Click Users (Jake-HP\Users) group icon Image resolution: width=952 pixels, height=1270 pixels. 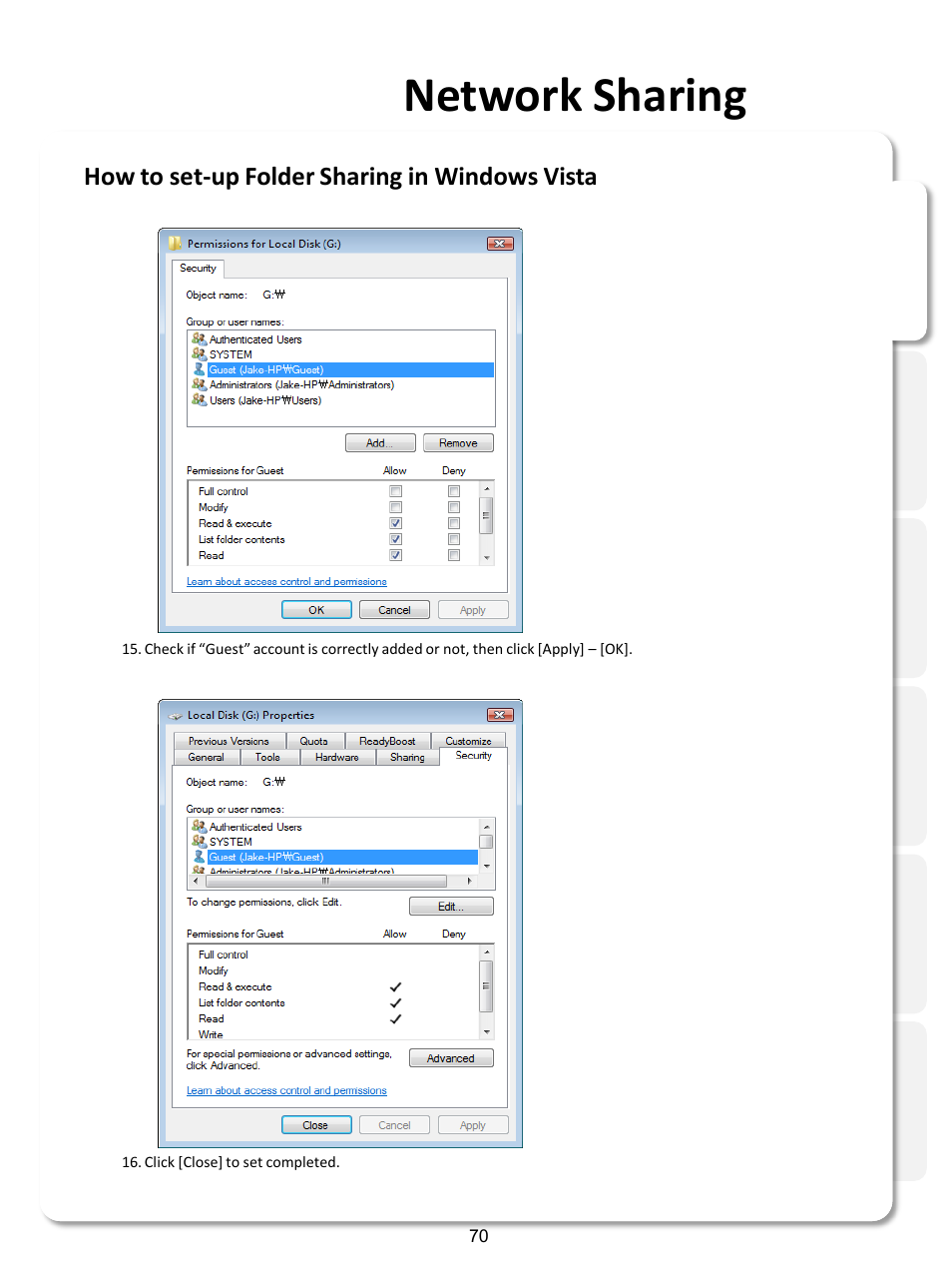(199, 399)
